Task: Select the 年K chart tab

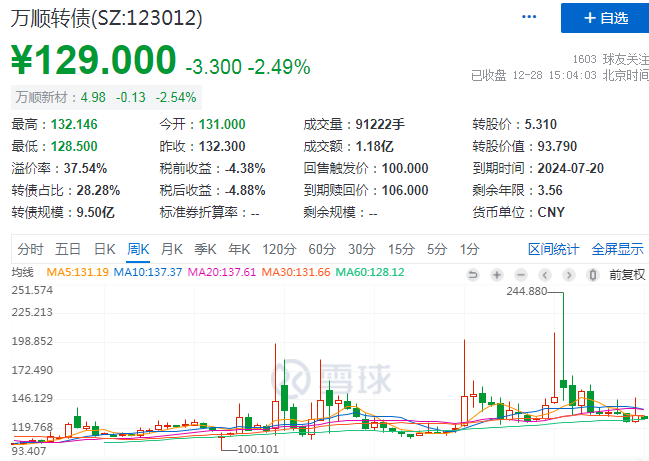Action: [x=239, y=249]
